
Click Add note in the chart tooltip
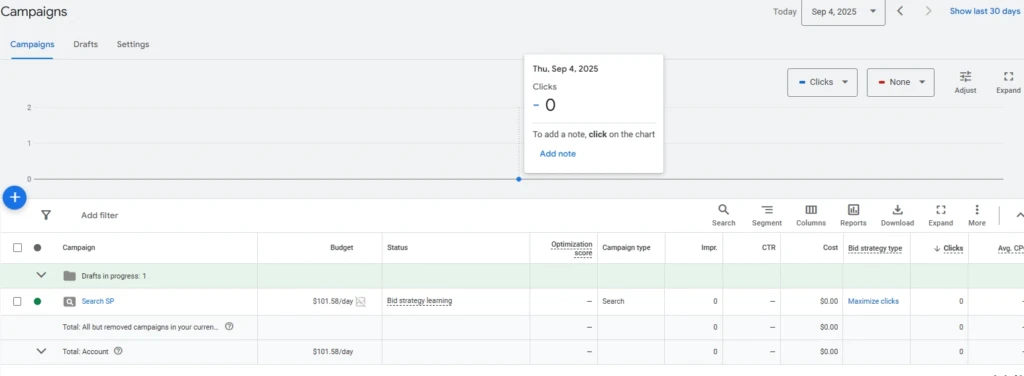coord(558,153)
